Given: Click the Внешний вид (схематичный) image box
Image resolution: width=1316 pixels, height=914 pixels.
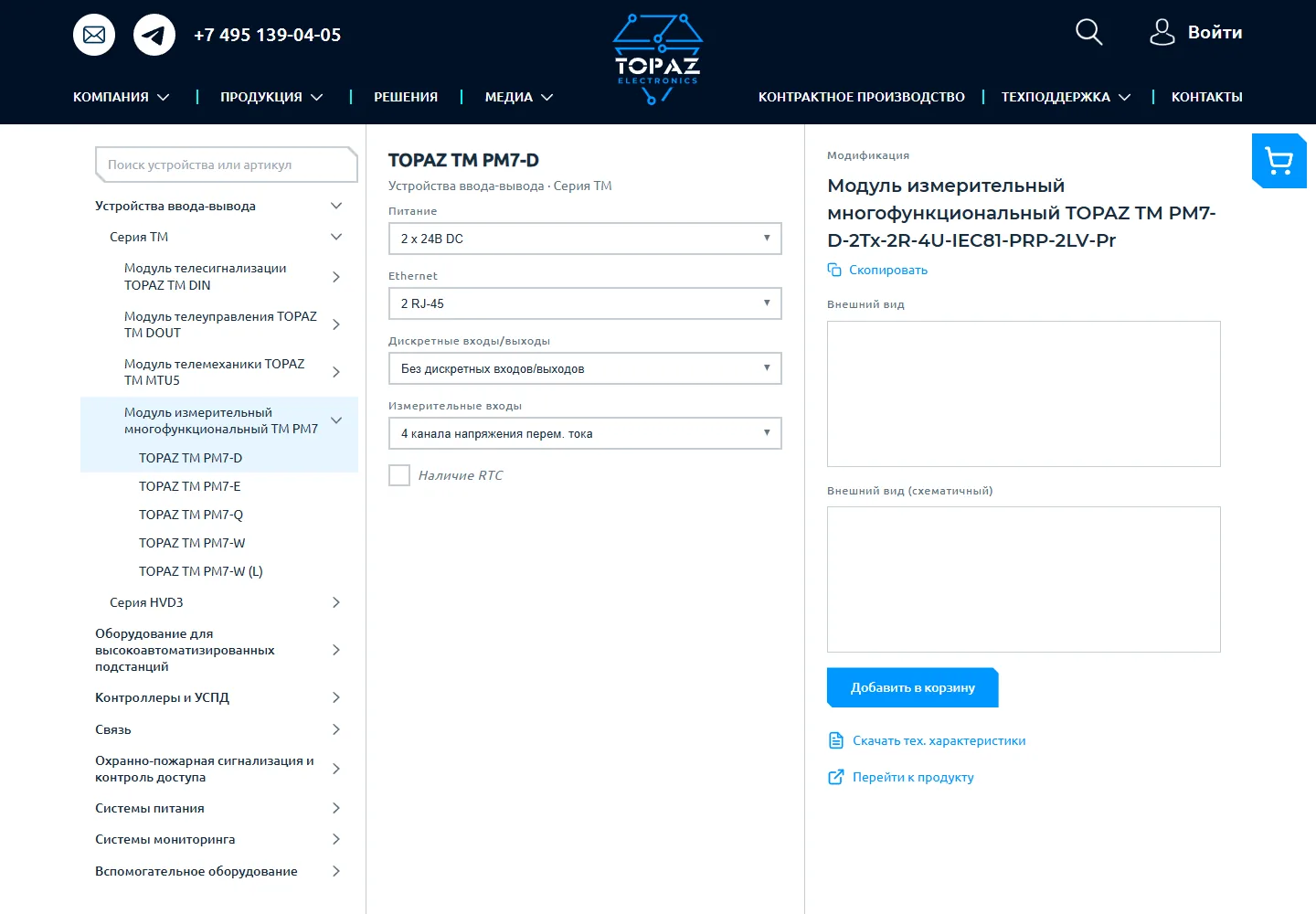Looking at the screenshot, I should click(1024, 579).
